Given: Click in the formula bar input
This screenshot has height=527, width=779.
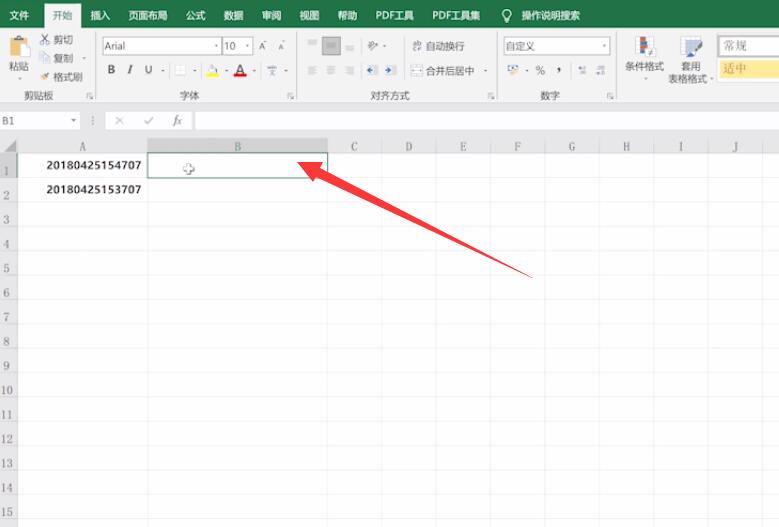Looking at the screenshot, I should pos(487,121).
